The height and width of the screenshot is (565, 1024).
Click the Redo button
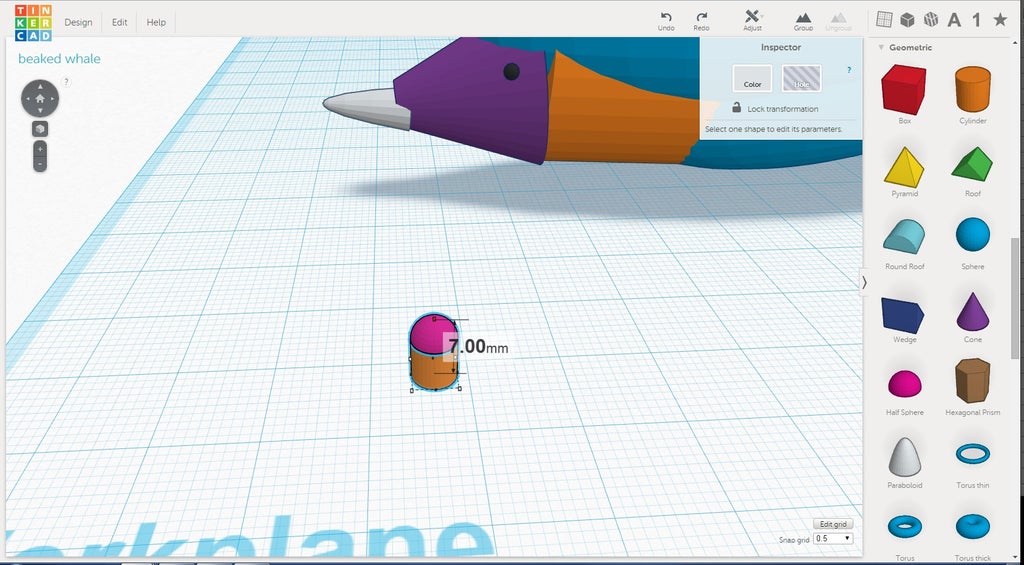[701, 21]
